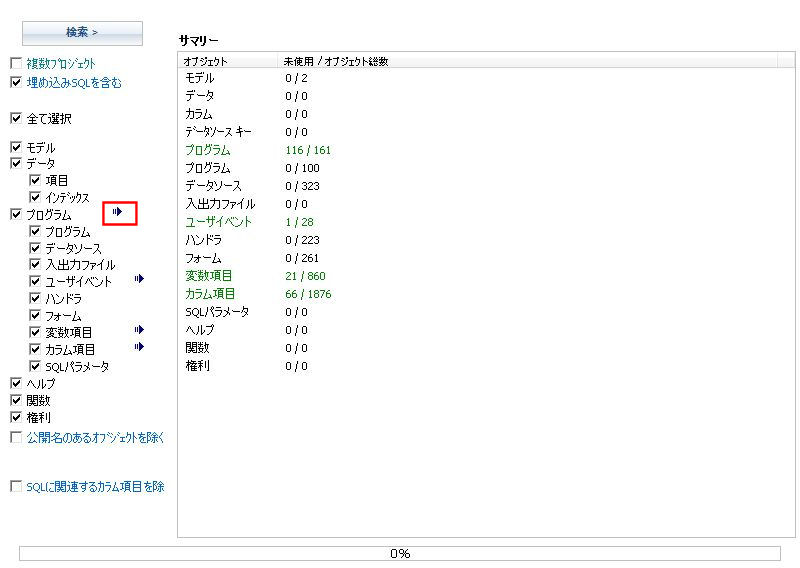Screen dimensions: 800x568
Task: Click the arrow icon next to ユーザイベント
Action: [139, 279]
